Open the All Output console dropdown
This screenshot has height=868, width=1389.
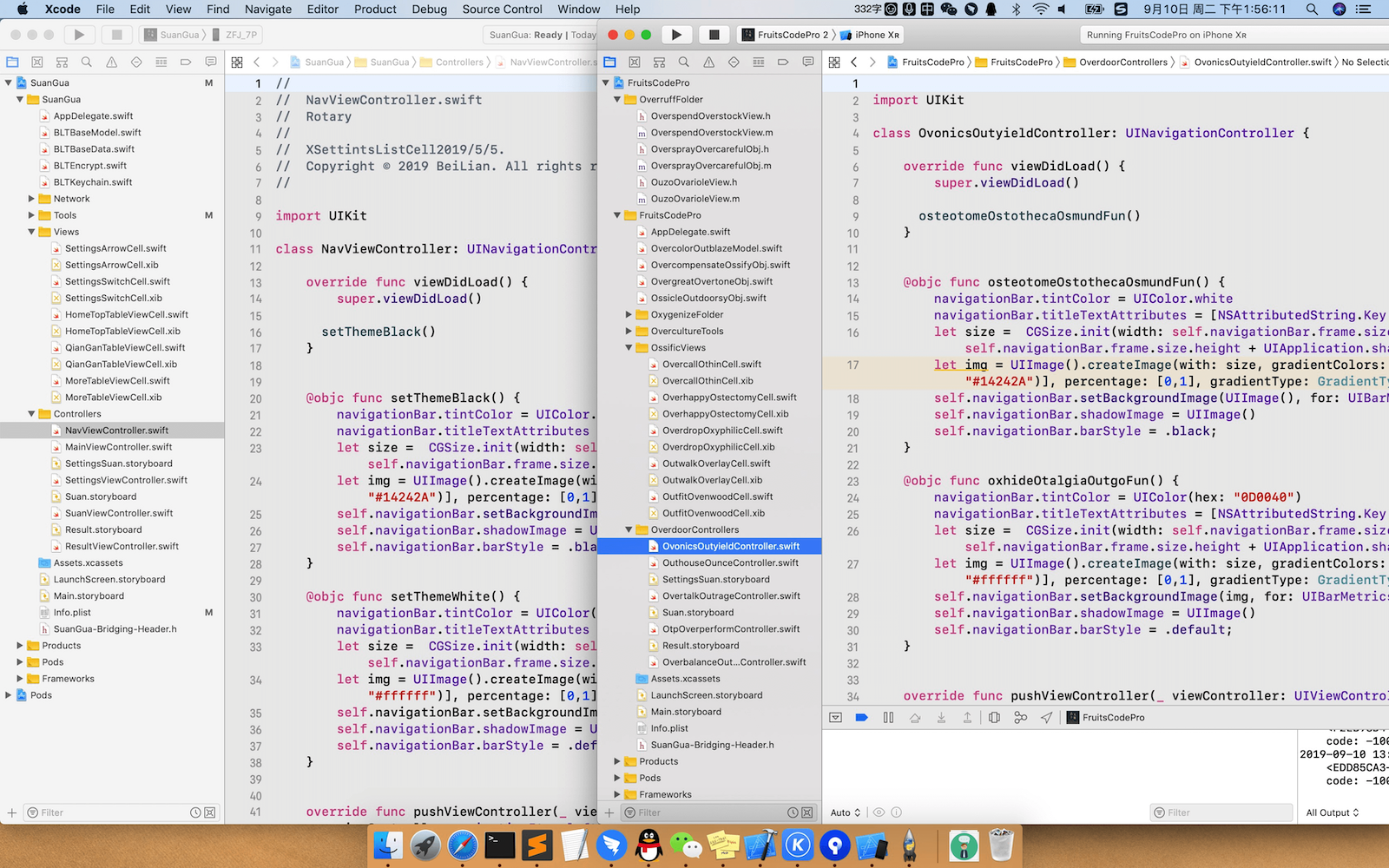[1333, 812]
